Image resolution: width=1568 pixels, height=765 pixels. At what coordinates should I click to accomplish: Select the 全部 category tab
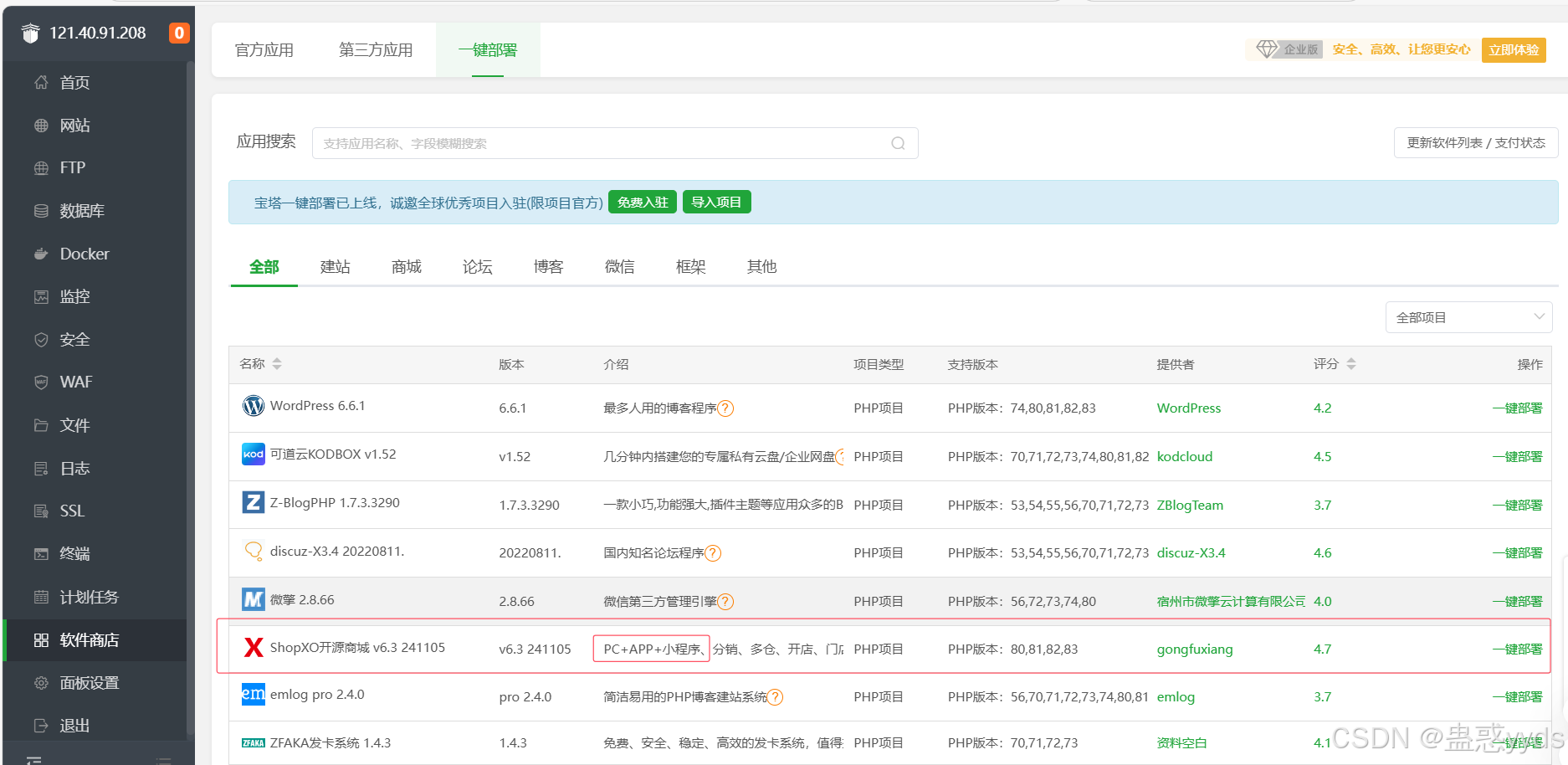264,267
